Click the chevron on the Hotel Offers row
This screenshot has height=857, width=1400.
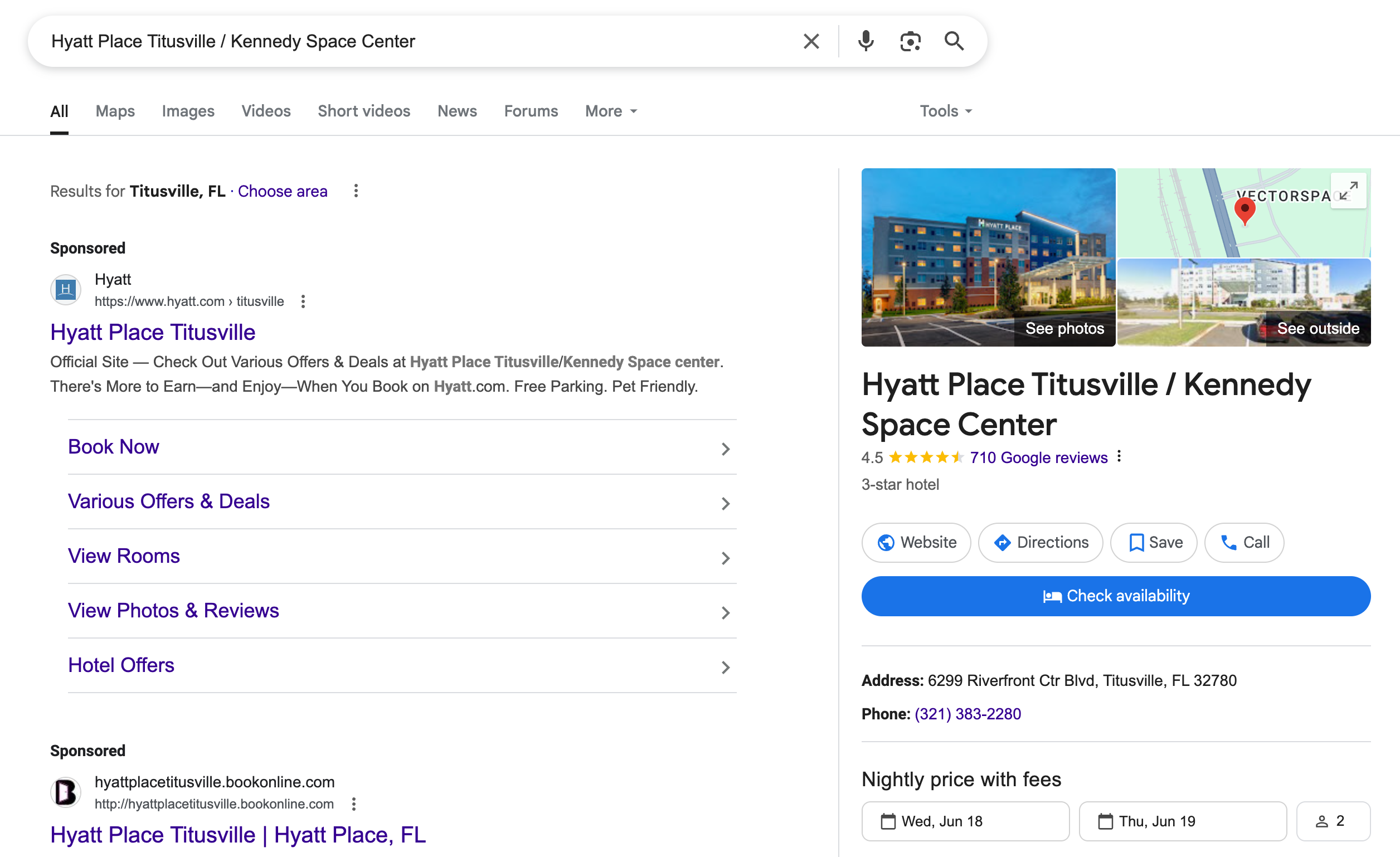click(725, 667)
